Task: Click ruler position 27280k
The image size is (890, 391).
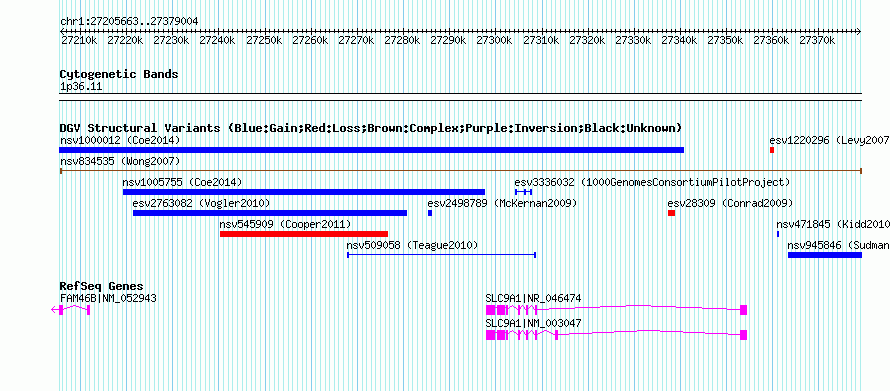Action: pyautogui.click(x=401, y=41)
